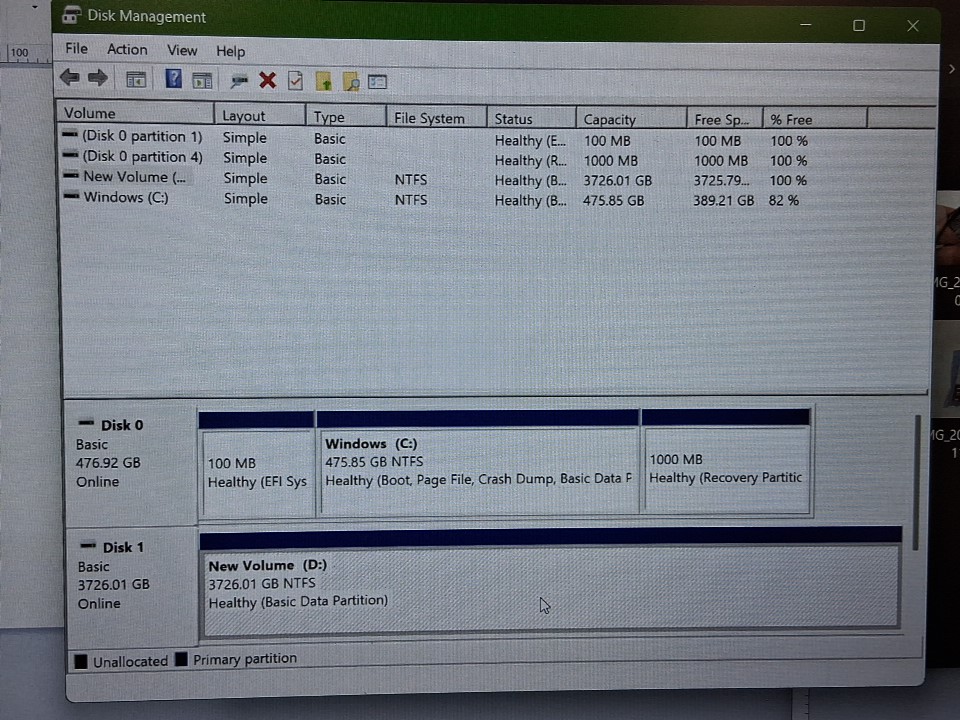Click the folder with green arrow icon
The width and height of the screenshot is (960, 720).
[x=323, y=82]
